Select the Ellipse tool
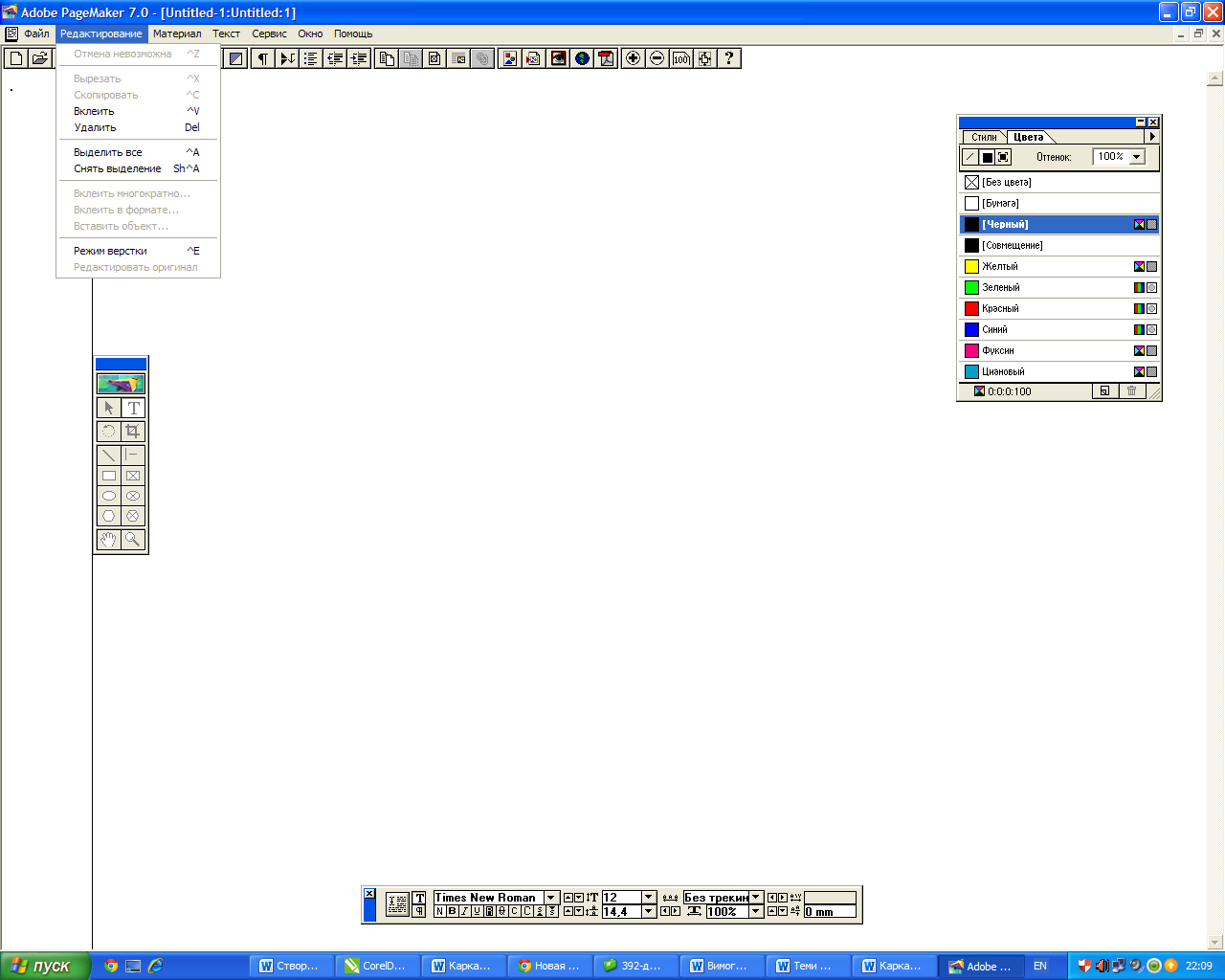 pos(109,496)
